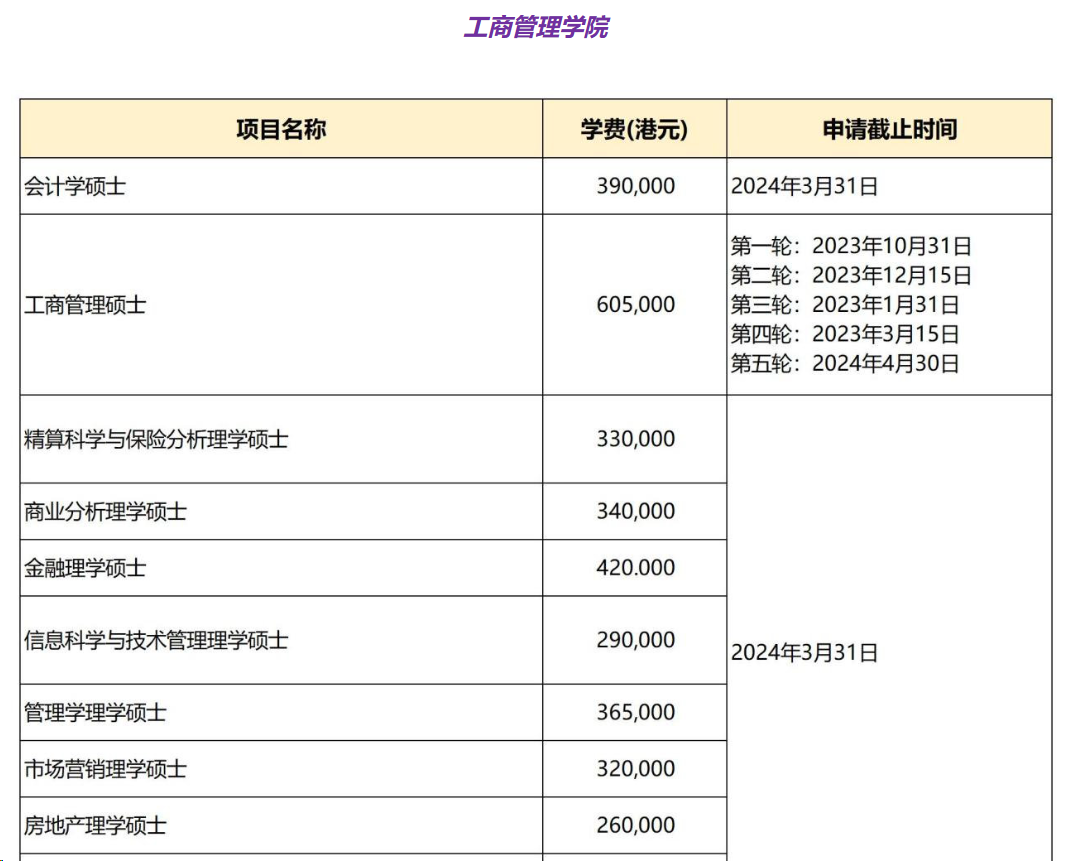
Task: Select the 信息科学与技术管理理学硕士 row
Action: (156, 640)
